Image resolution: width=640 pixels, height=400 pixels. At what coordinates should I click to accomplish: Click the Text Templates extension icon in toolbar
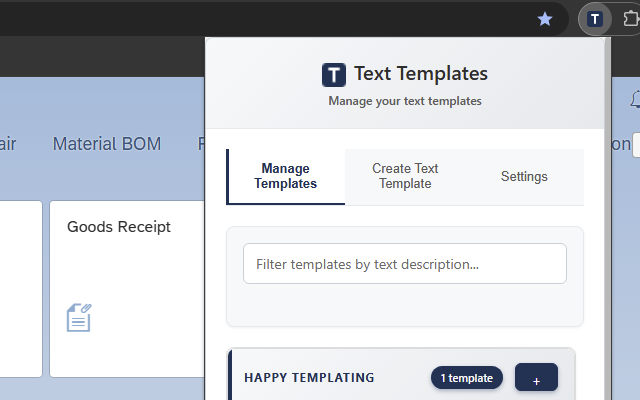[595, 19]
